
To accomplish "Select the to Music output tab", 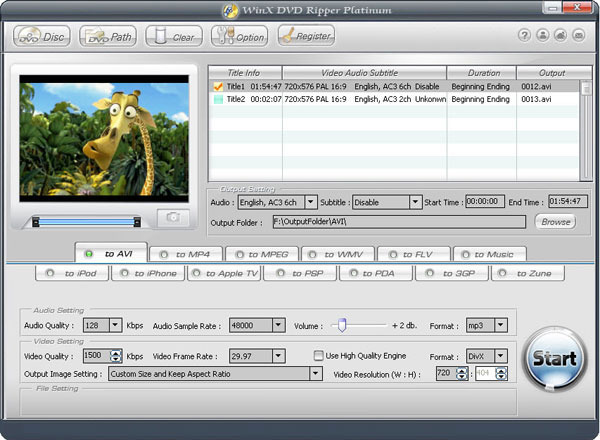I will 490,254.
